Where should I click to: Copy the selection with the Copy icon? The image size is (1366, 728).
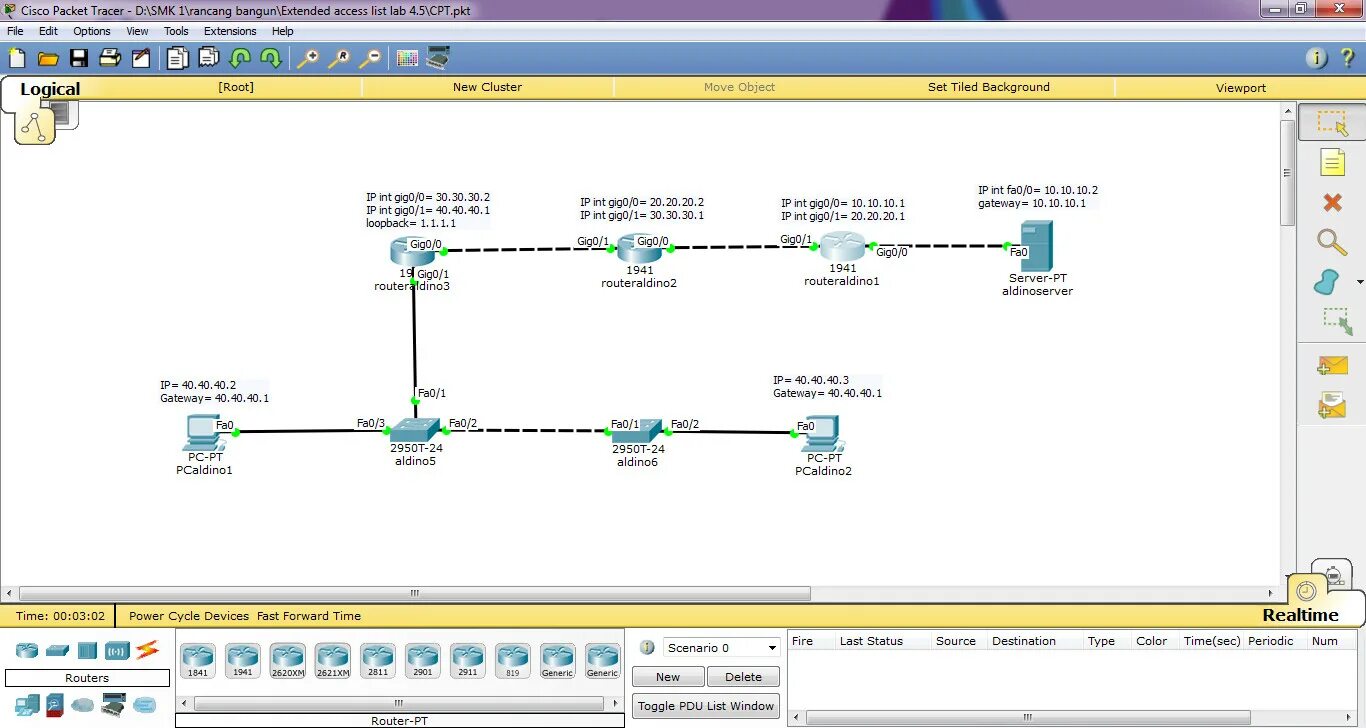(x=177, y=58)
